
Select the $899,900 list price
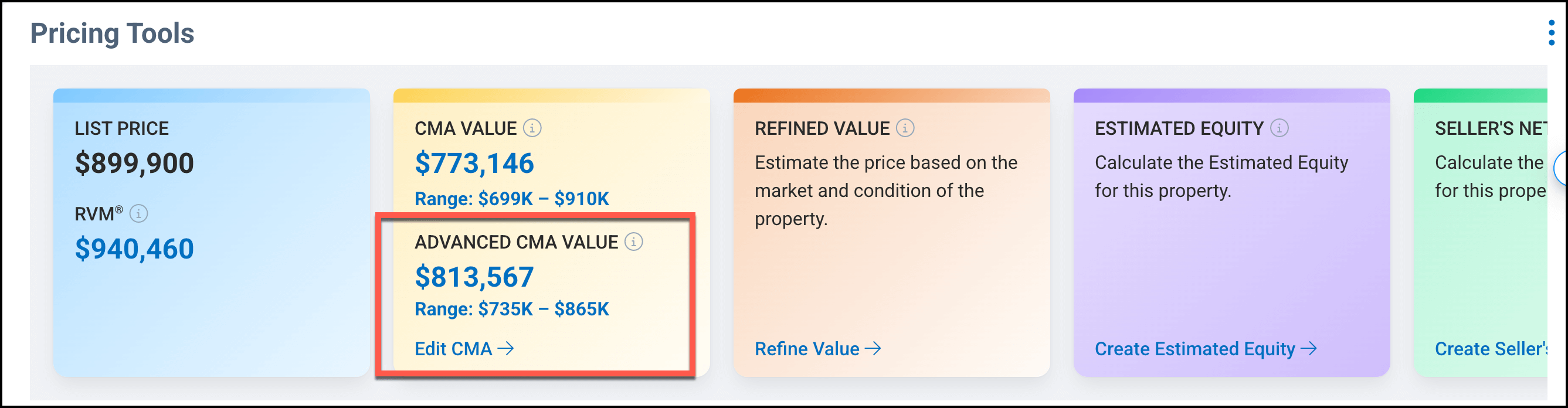[x=134, y=163]
